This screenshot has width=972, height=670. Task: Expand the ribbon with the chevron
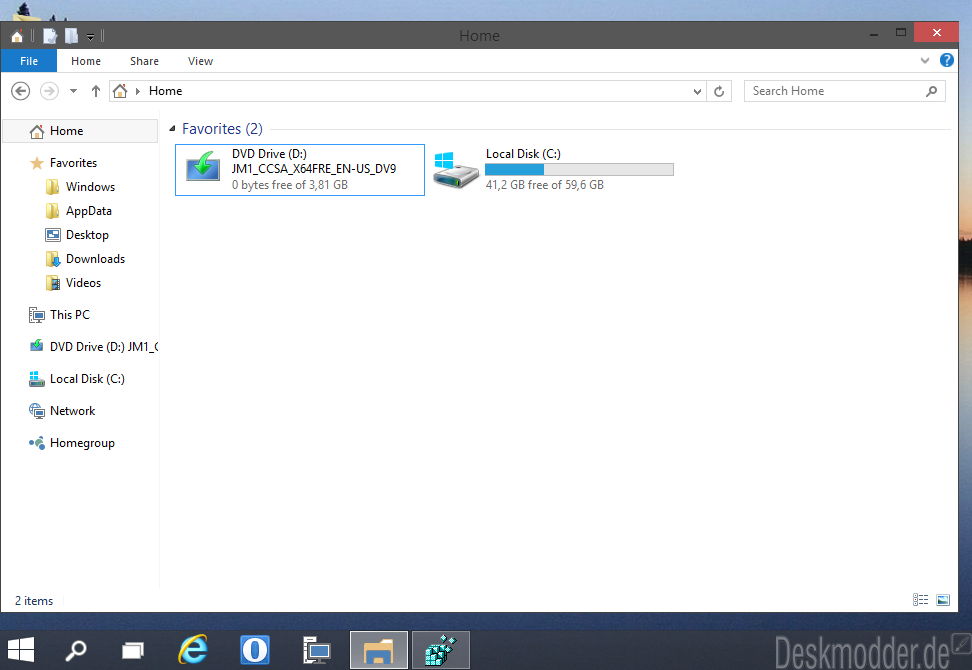tap(925, 61)
